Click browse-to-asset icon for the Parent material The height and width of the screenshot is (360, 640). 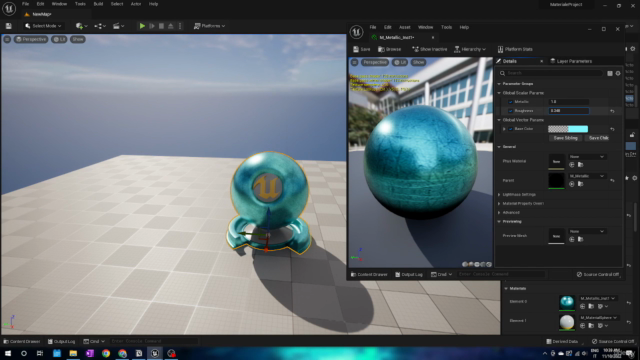click(x=580, y=184)
